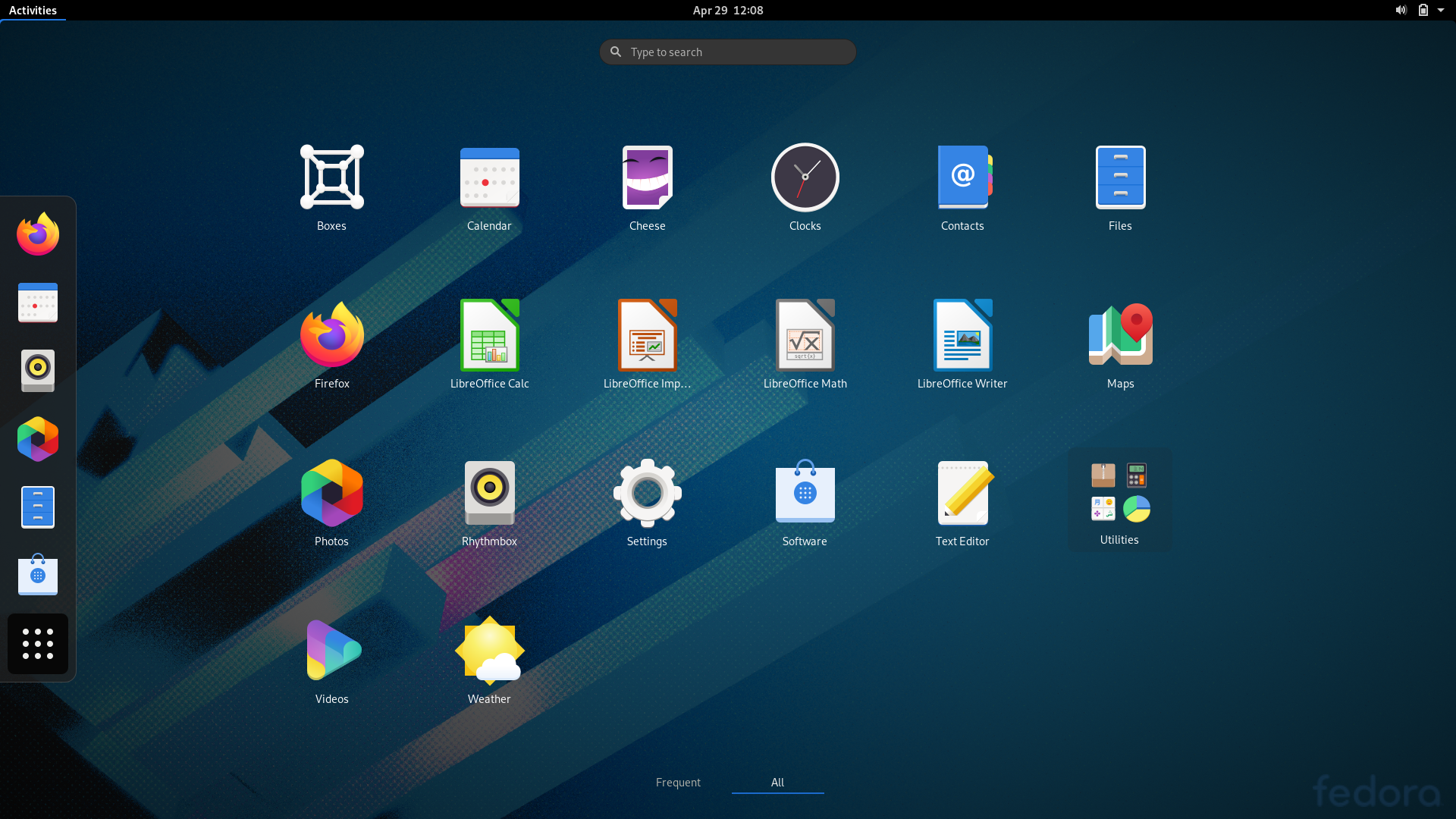Viewport: 1456px width, 819px height.
Task: Open the Videos player
Action: 331,661
